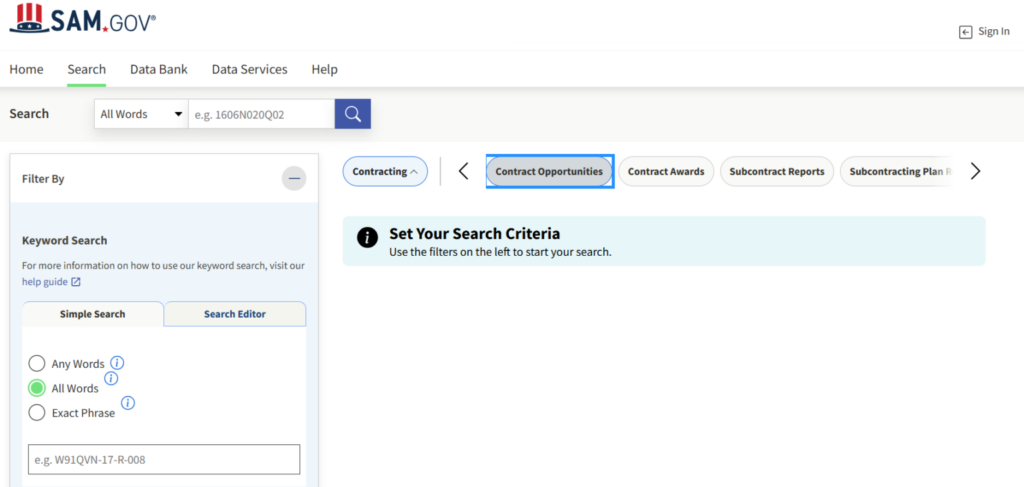Open the help guide link

[44, 282]
